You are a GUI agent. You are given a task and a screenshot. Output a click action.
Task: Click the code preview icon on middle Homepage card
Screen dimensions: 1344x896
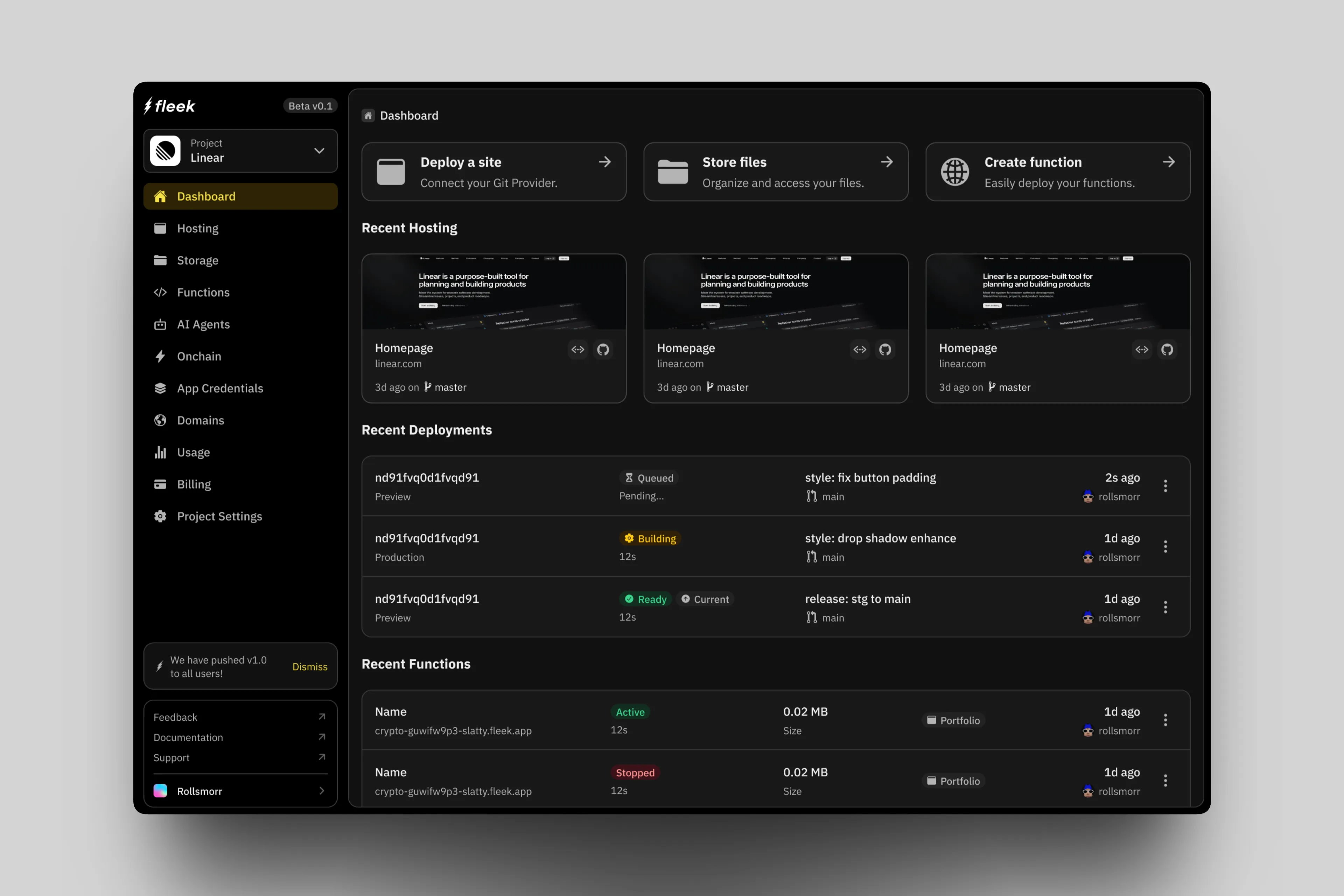click(860, 349)
